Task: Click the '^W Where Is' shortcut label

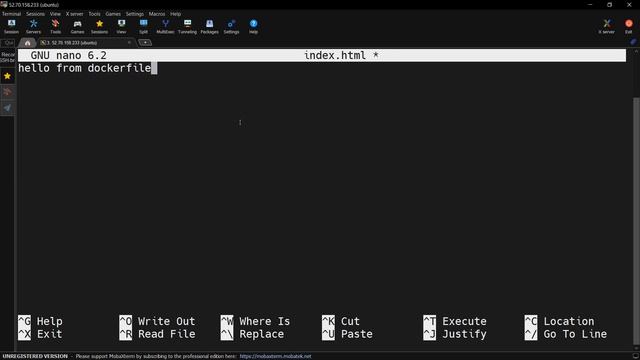Action: 255,321
